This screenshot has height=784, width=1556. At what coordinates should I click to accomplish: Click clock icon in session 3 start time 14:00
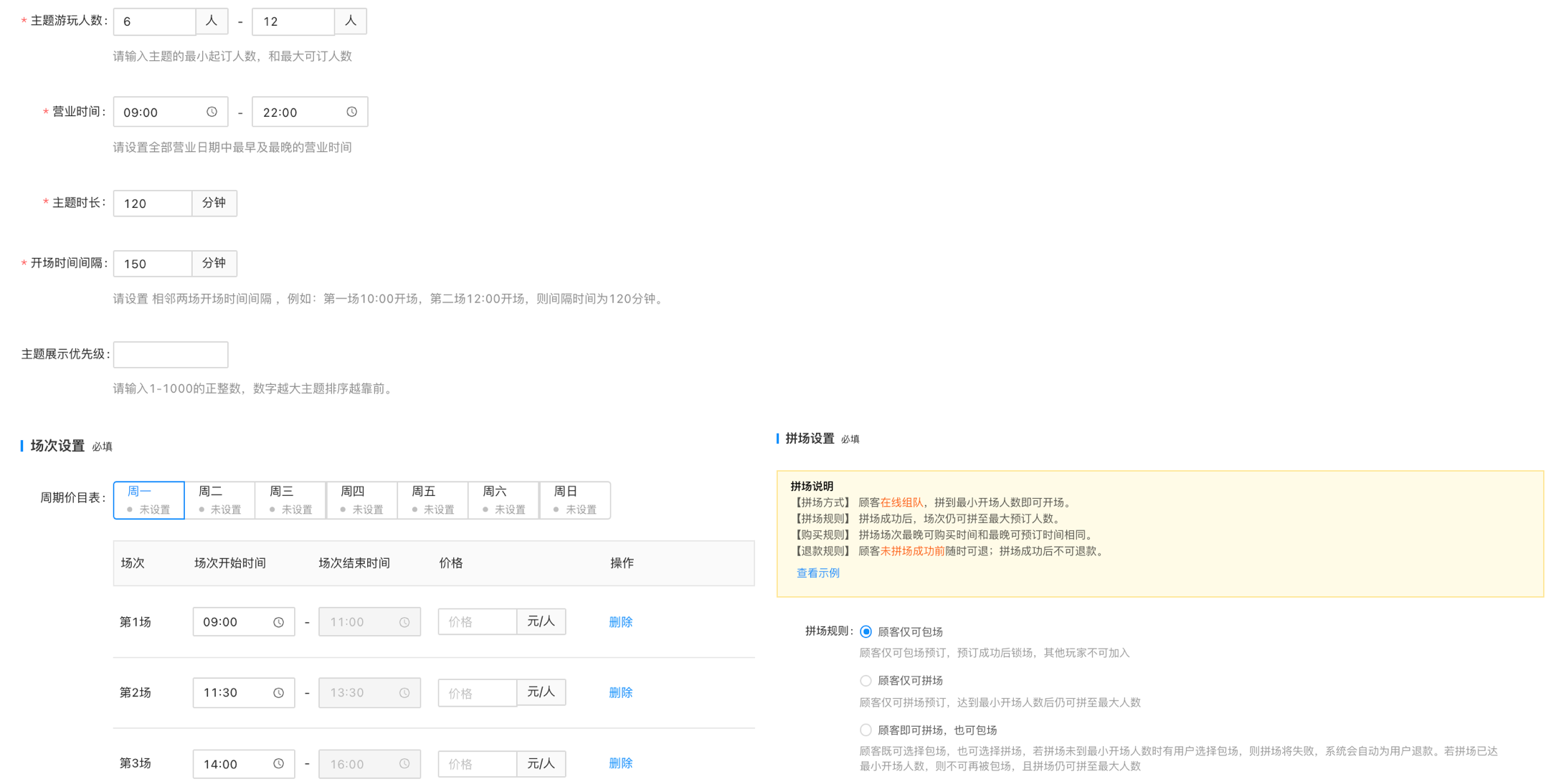coord(278,763)
